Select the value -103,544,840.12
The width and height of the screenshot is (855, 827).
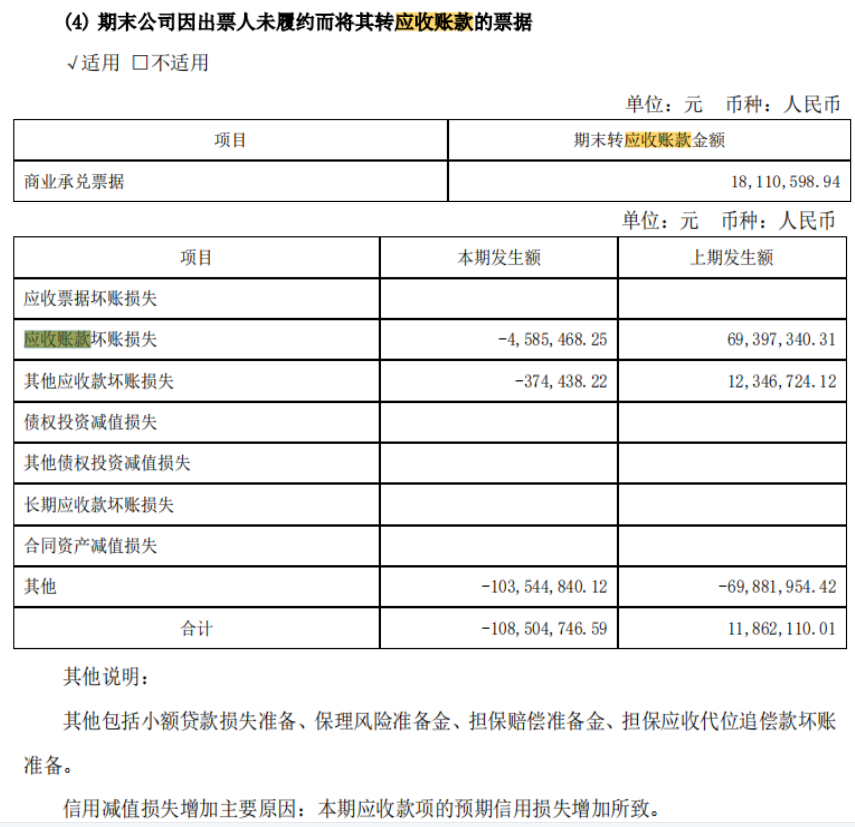(x=544, y=587)
